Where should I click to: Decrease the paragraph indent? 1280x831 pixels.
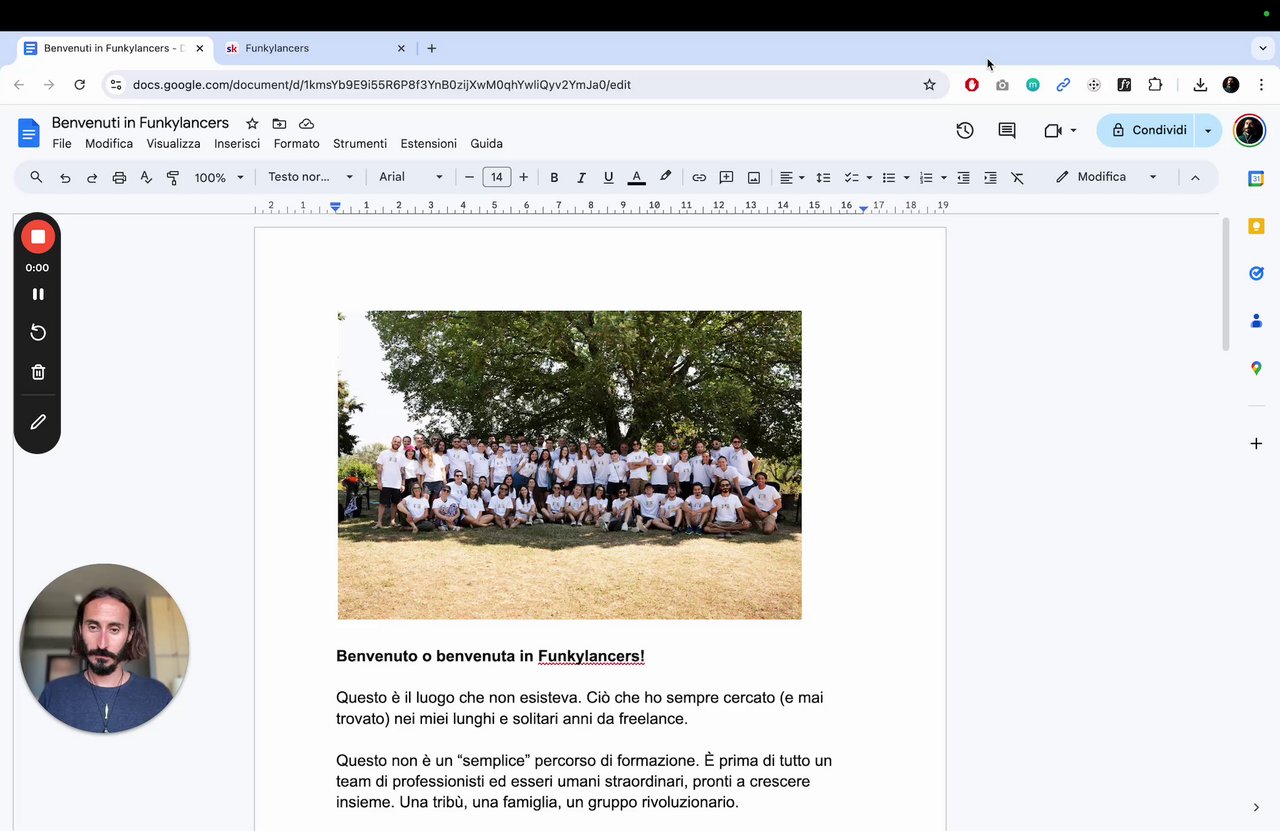click(x=963, y=177)
